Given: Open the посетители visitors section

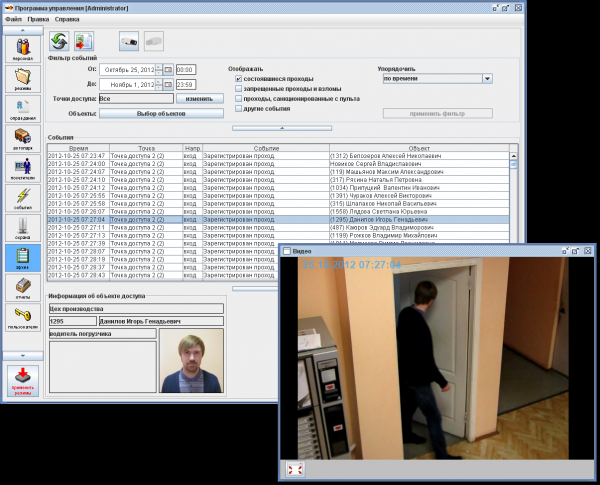Looking at the screenshot, I should tap(23, 168).
